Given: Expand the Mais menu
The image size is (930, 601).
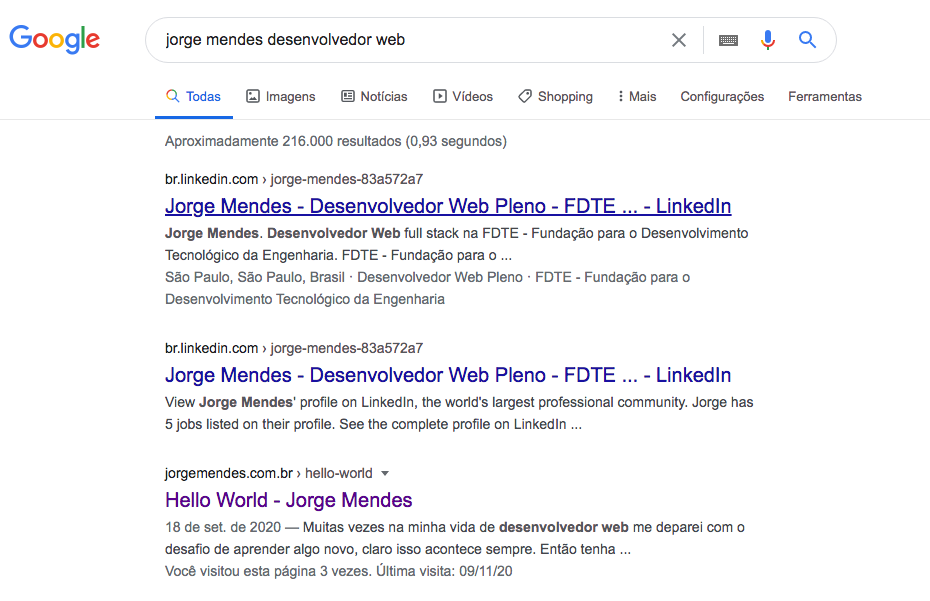Looking at the screenshot, I should [636, 96].
